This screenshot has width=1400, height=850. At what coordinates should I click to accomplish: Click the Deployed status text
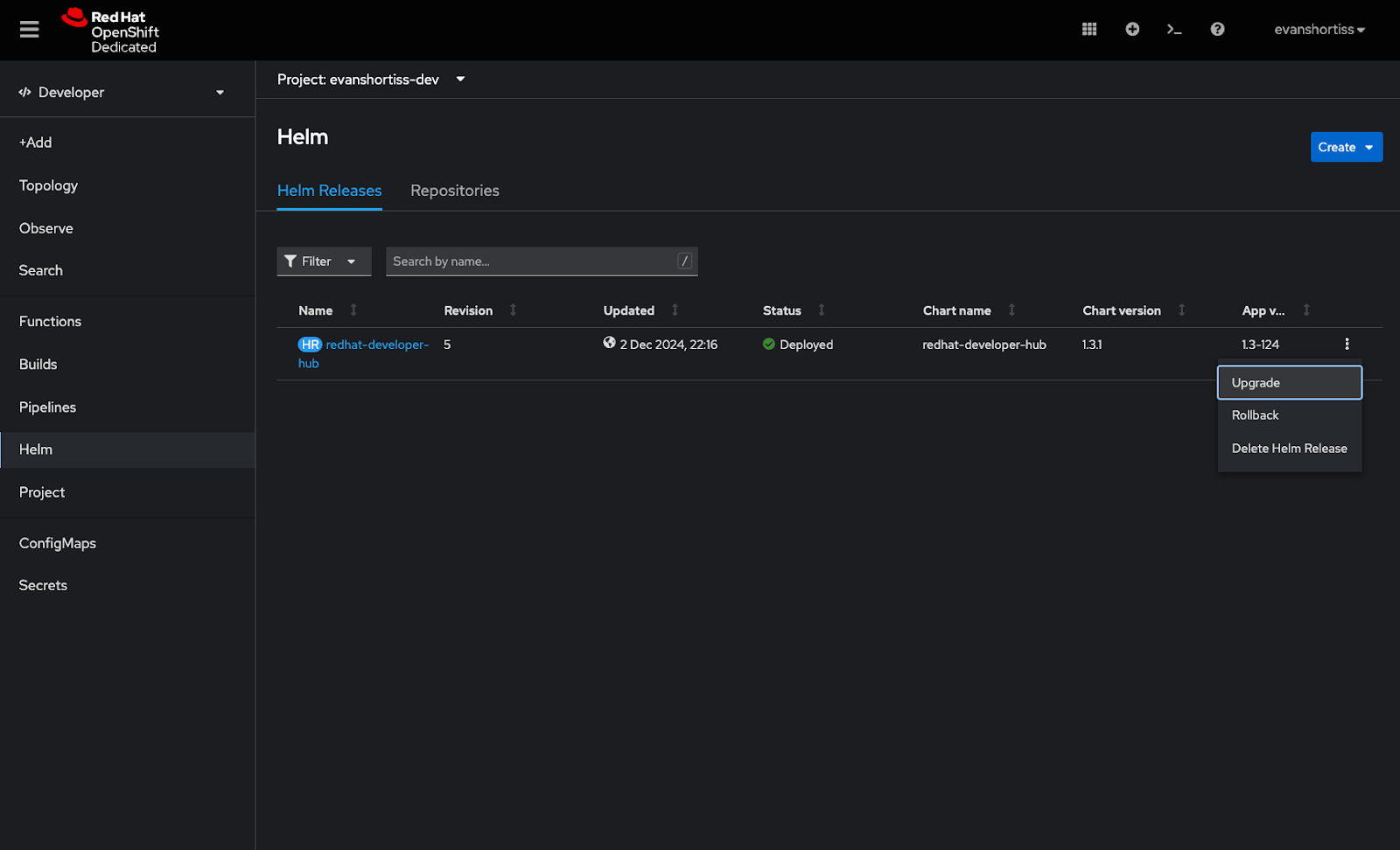click(806, 345)
